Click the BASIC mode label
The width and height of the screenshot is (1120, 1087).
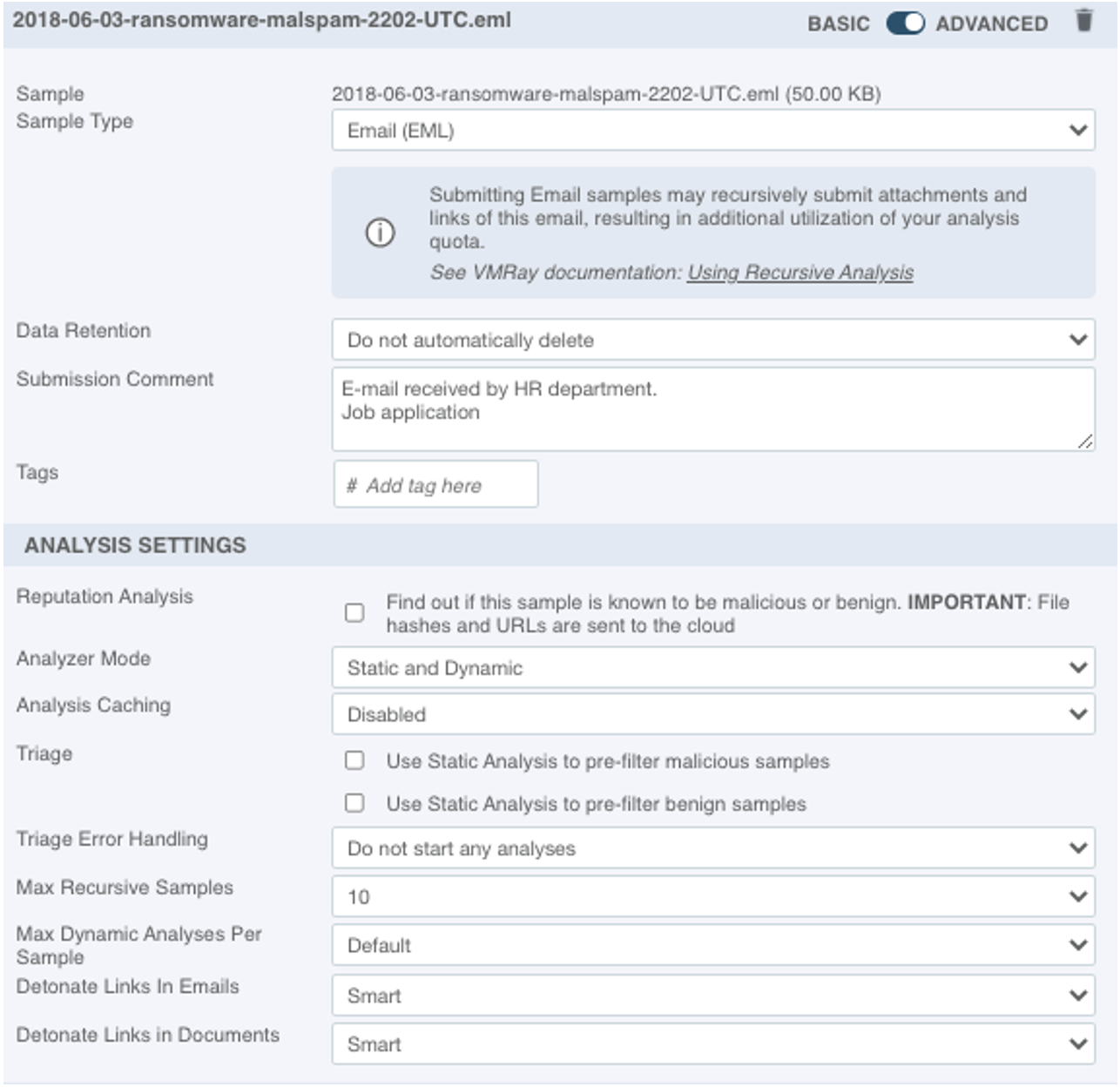coord(838,24)
